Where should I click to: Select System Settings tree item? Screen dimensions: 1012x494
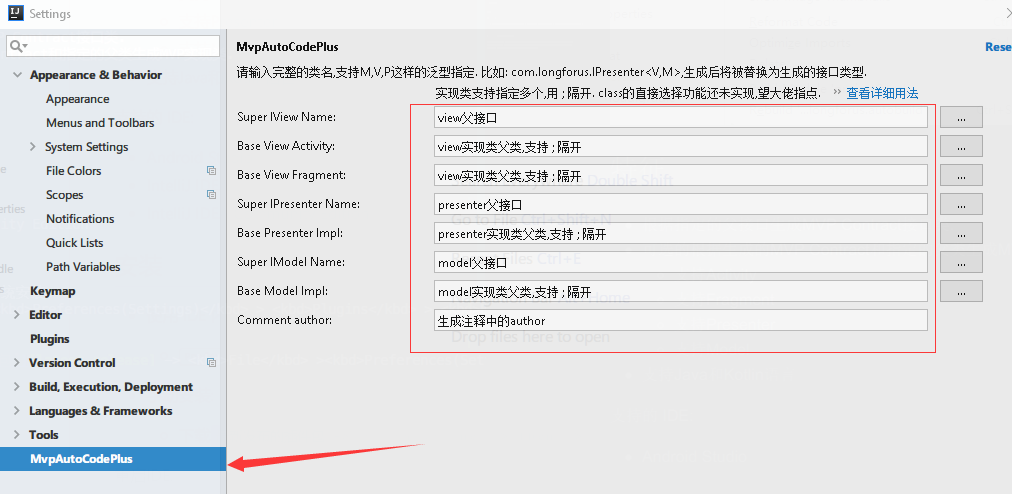coord(86,147)
